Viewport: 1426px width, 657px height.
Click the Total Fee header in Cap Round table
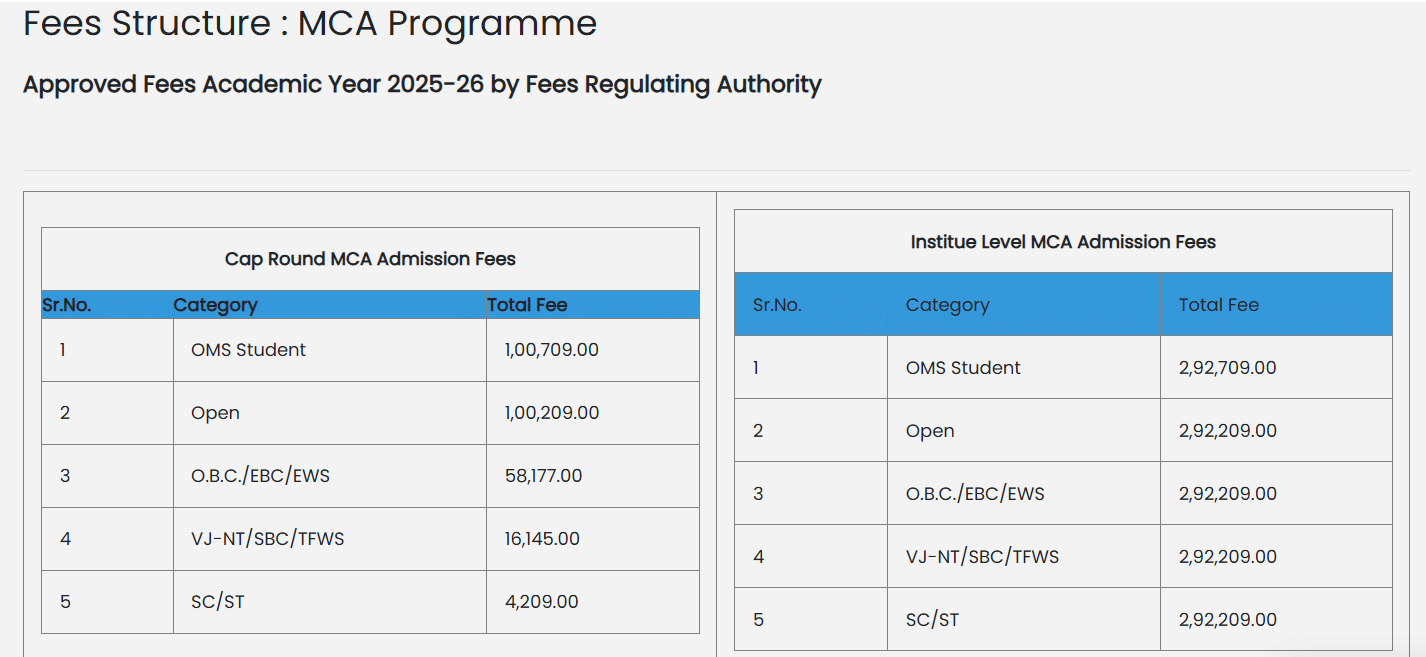click(x=527, y=305)
